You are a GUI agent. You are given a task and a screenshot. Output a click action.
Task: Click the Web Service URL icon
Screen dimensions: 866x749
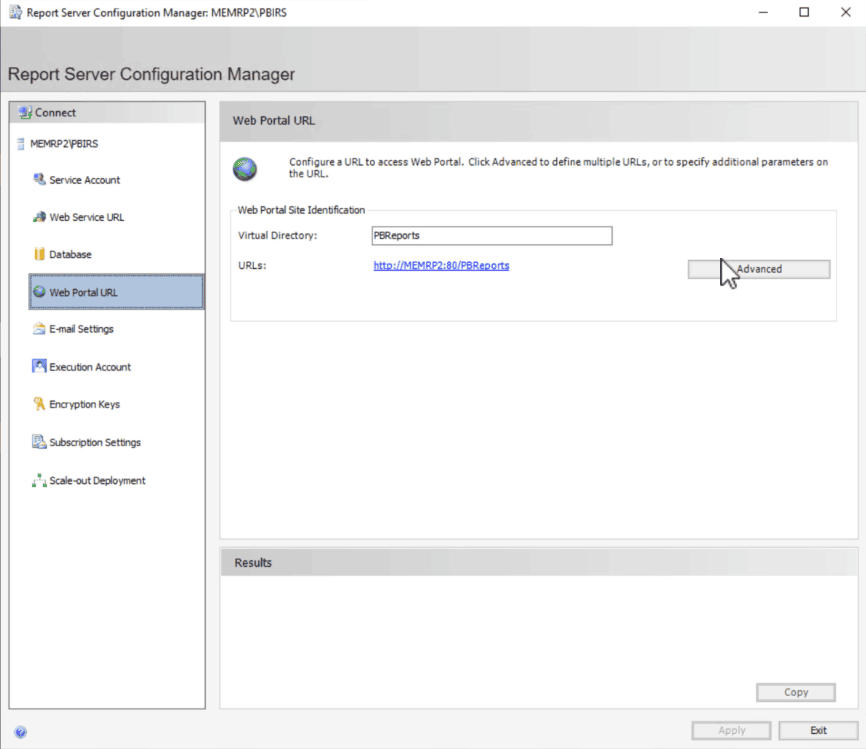click(39, 217)
